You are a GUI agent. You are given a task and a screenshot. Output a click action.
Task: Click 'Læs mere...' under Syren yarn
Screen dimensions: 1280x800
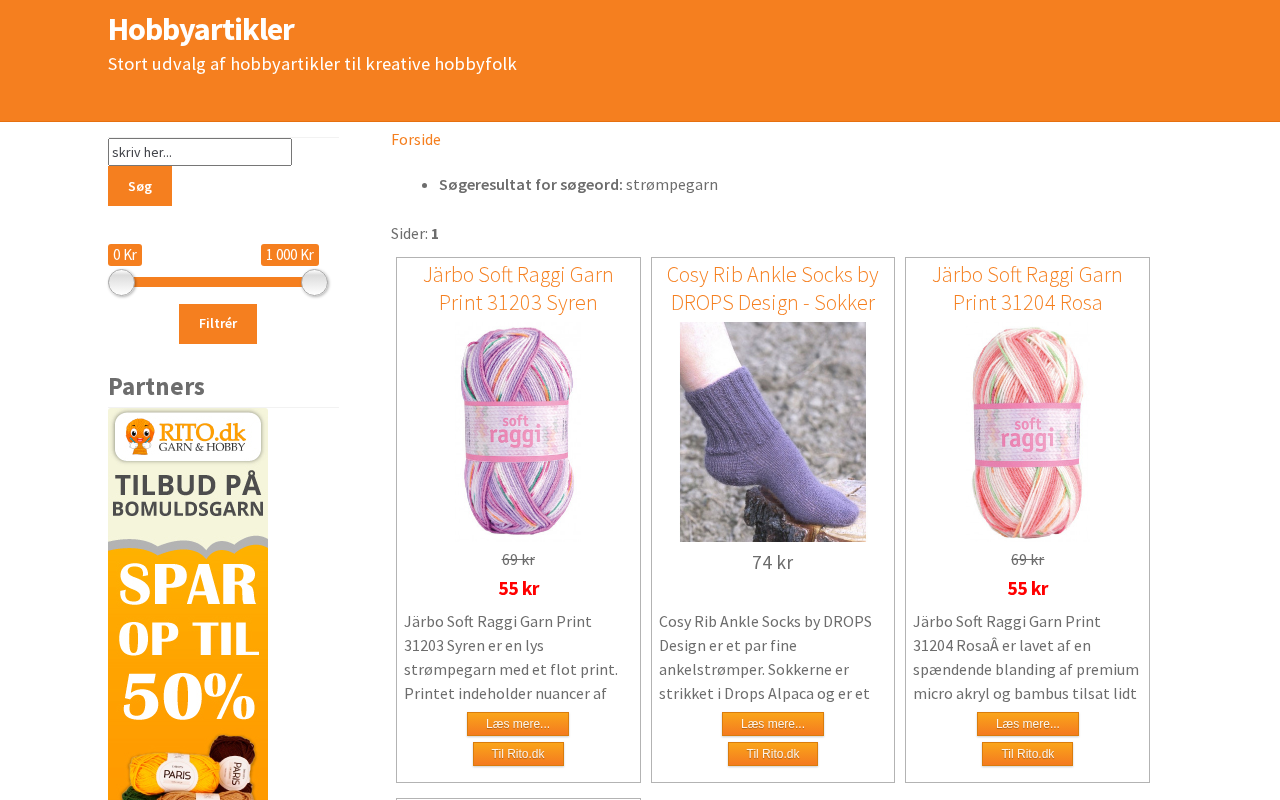pyautogui.click(x=518, y=724)
